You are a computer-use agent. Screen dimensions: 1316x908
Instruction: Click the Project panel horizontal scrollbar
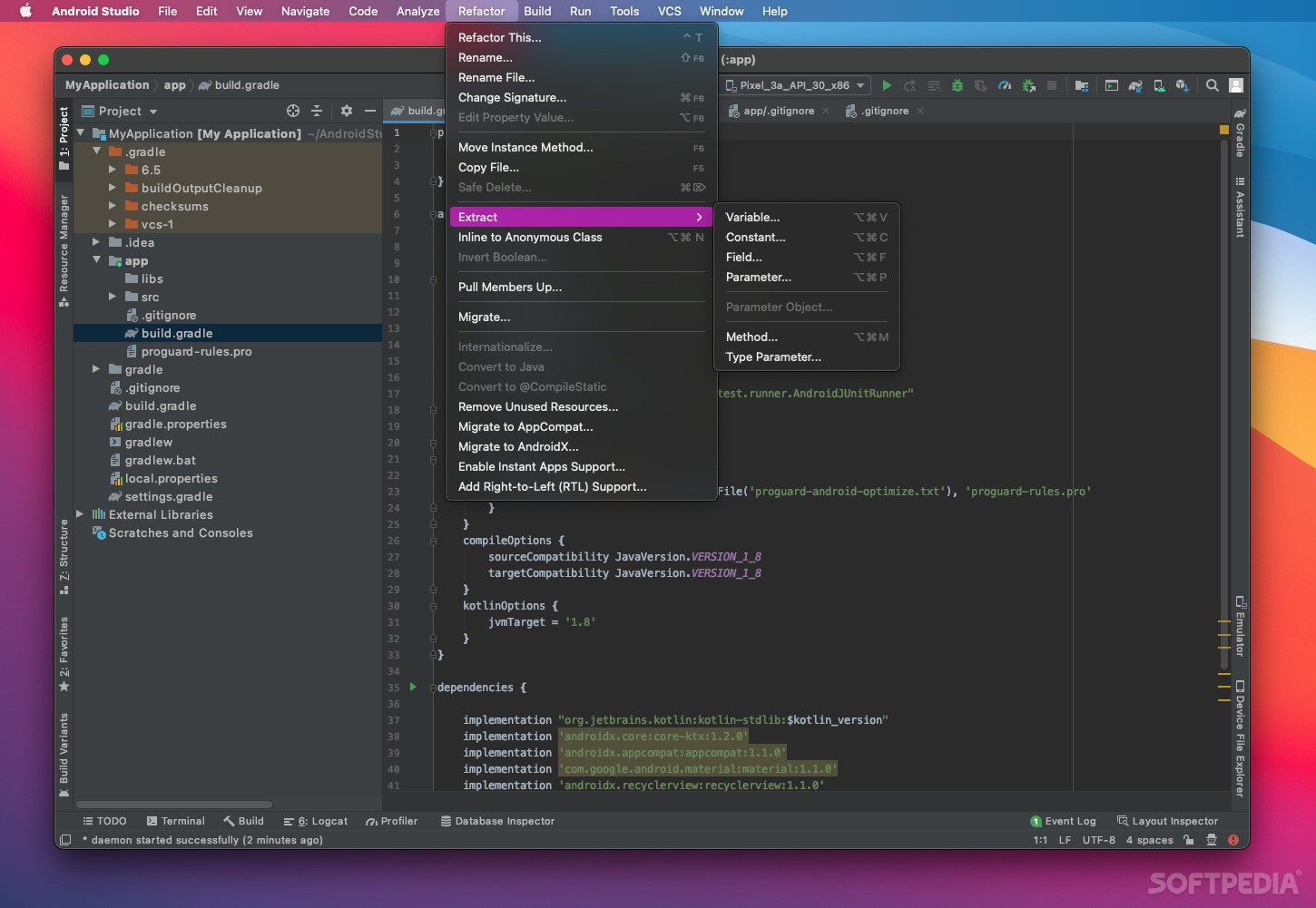tap(174, 805)
